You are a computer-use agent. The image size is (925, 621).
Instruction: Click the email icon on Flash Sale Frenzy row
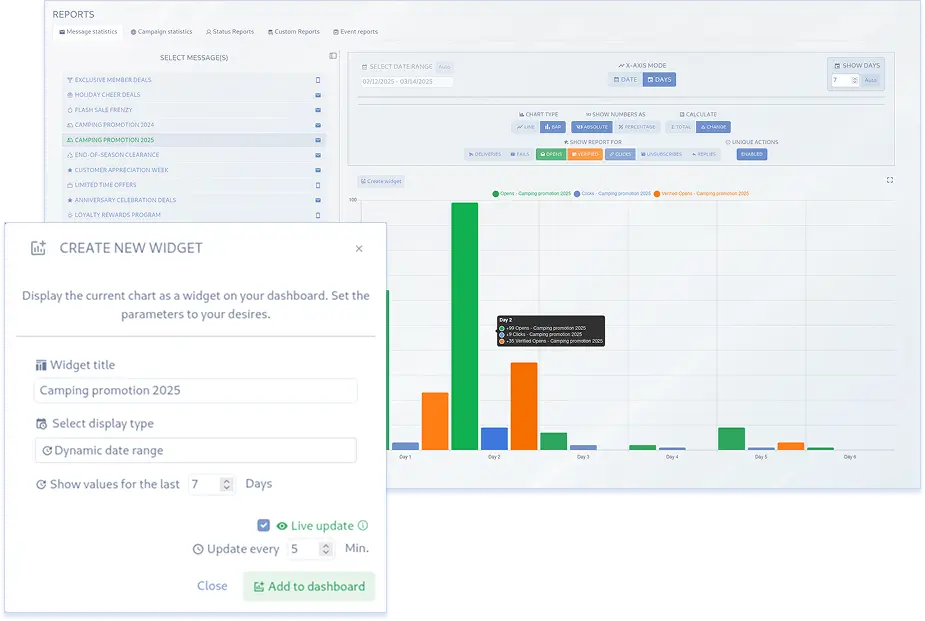point(318,110)
